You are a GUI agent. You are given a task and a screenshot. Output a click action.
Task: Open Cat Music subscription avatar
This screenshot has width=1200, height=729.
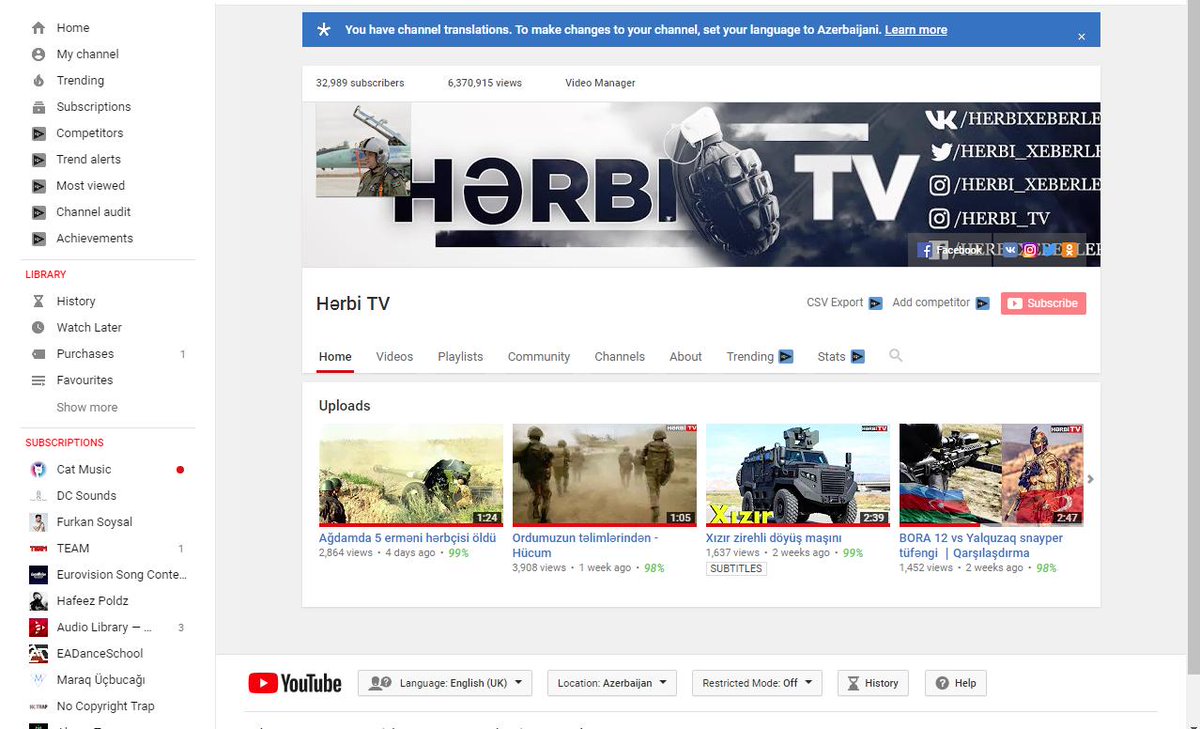point(38,469)
